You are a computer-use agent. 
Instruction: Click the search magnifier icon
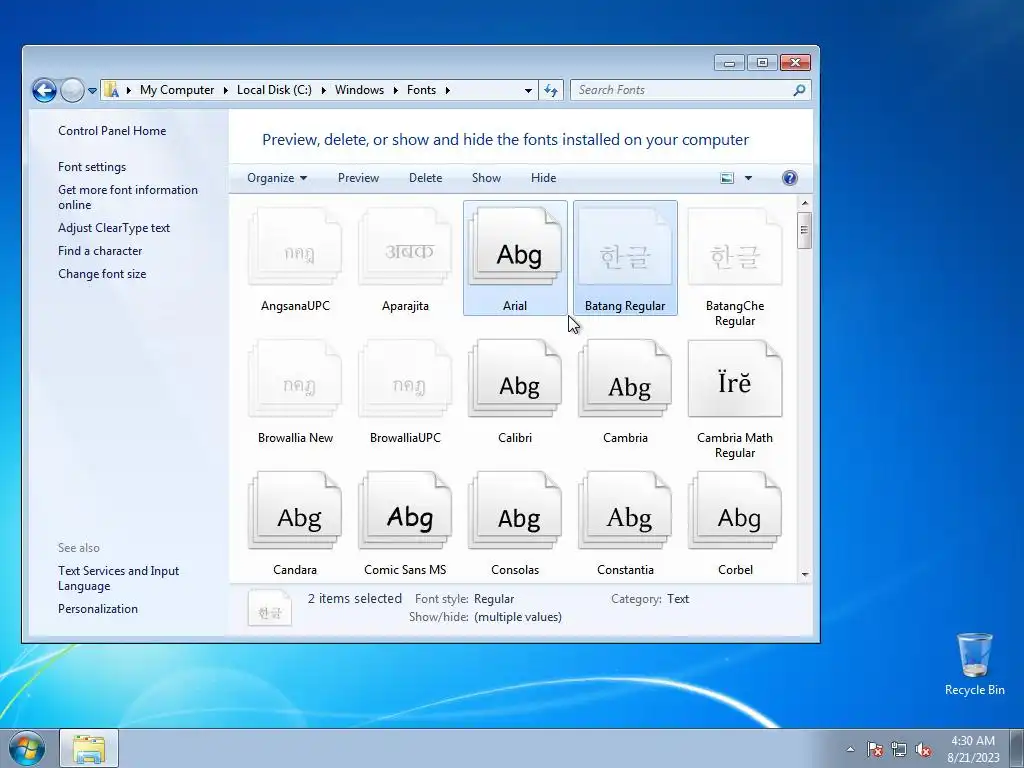[x=799, y=90]
